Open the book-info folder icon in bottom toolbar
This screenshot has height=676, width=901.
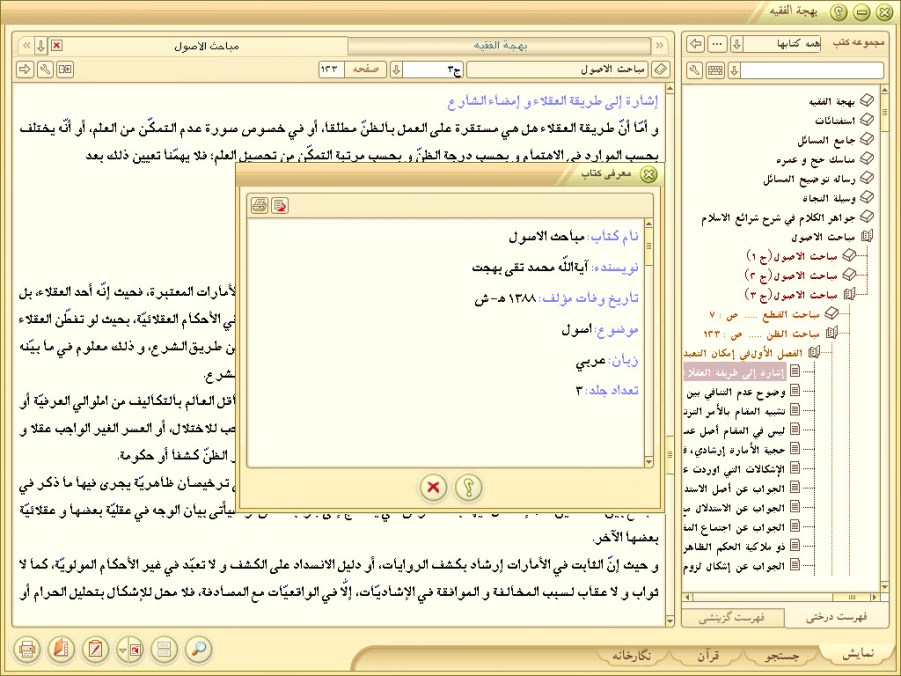tap(61, 650)
